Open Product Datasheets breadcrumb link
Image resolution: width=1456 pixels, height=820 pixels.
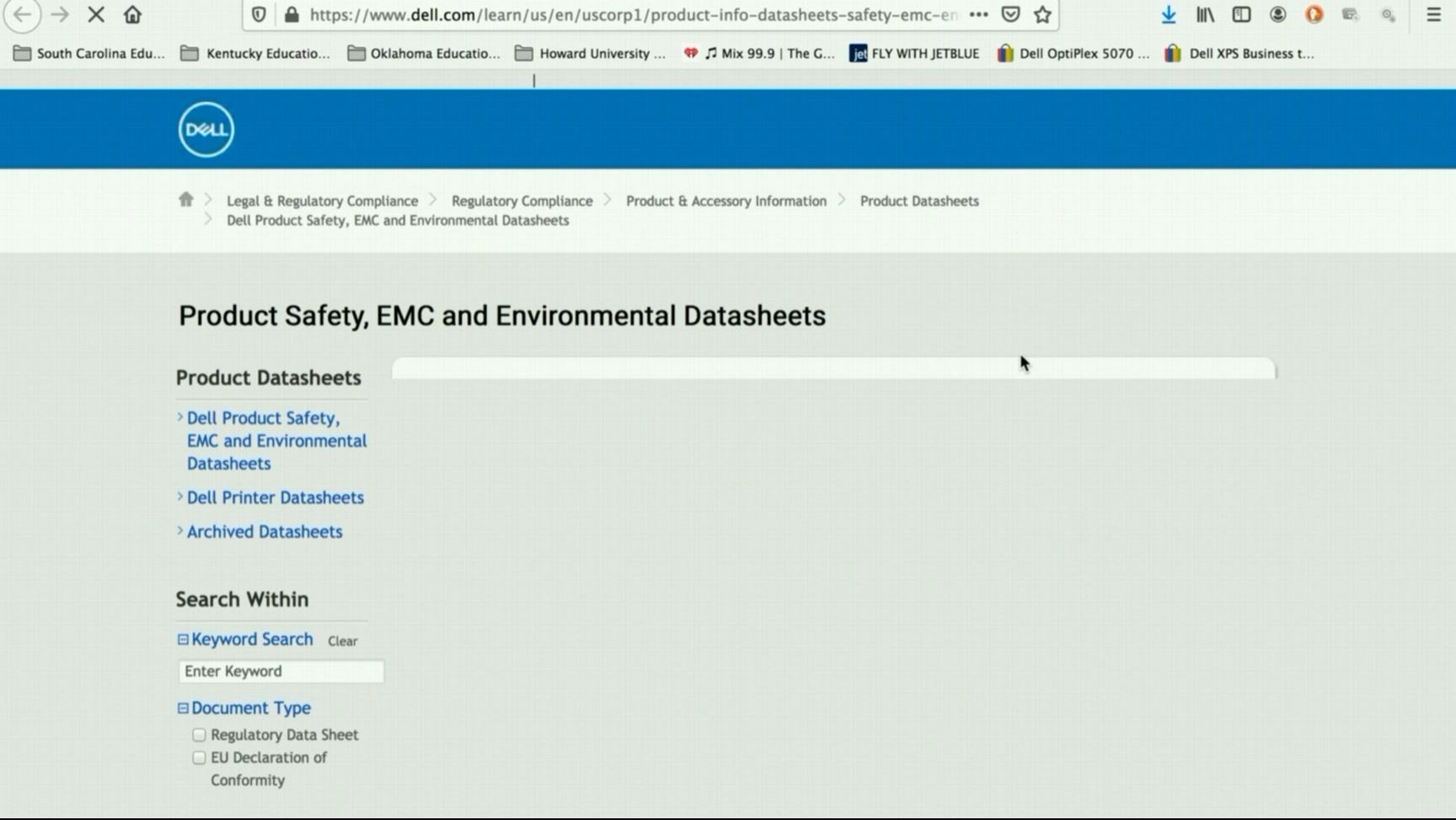click(919, 201)
